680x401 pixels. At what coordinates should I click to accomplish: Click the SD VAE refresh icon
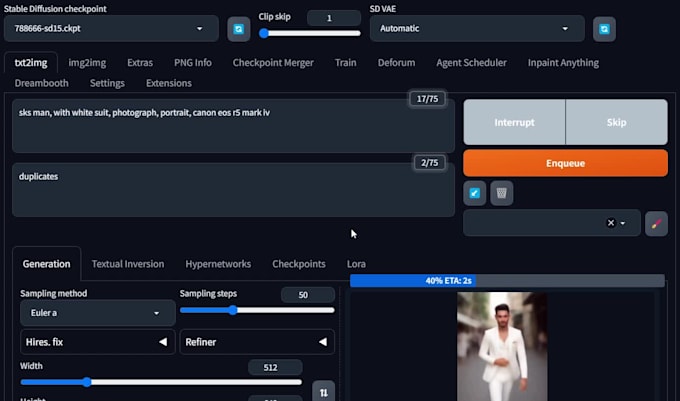[x=604, y=29]
